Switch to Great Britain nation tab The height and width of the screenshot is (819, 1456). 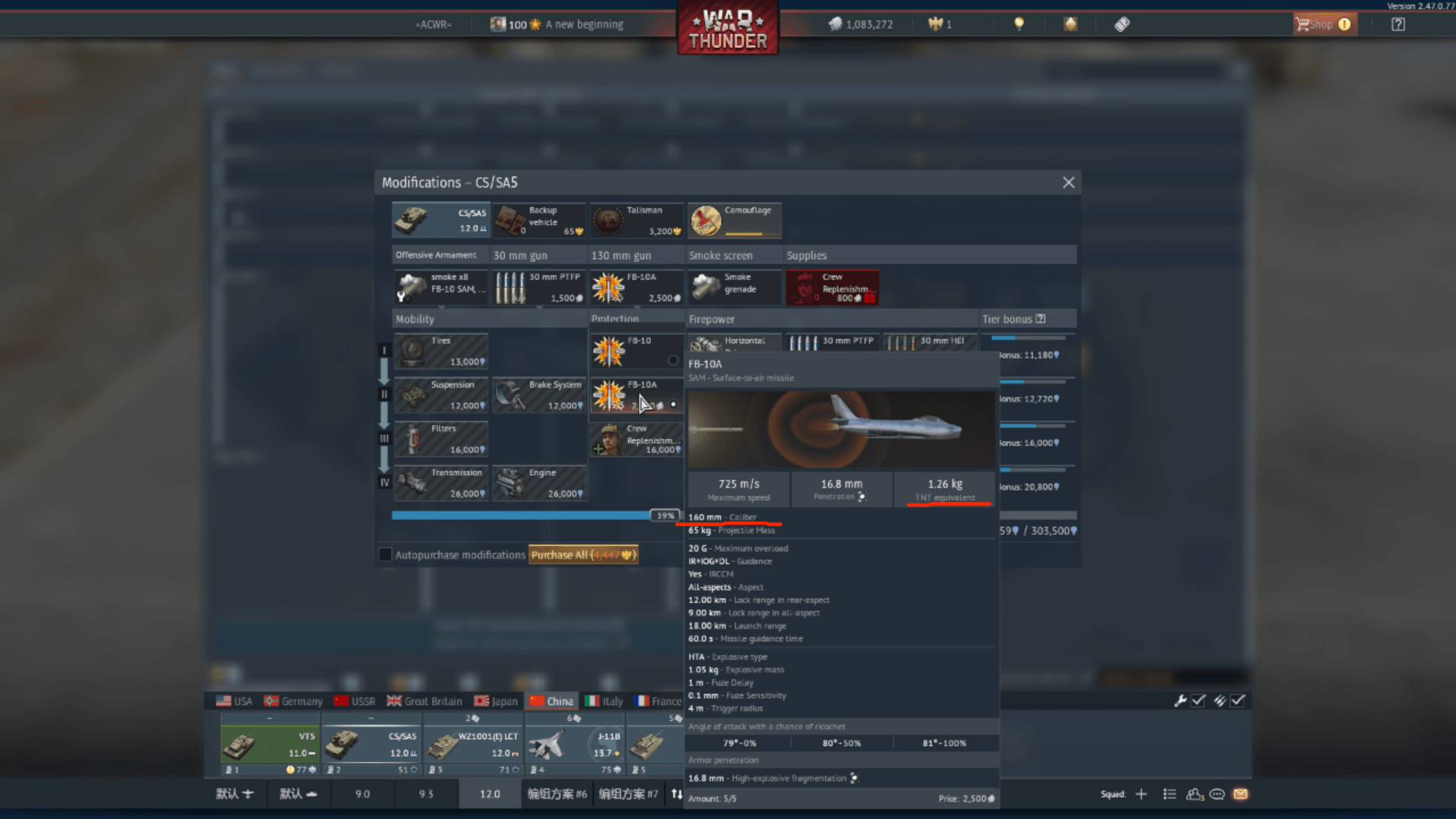tap(425, 701)
